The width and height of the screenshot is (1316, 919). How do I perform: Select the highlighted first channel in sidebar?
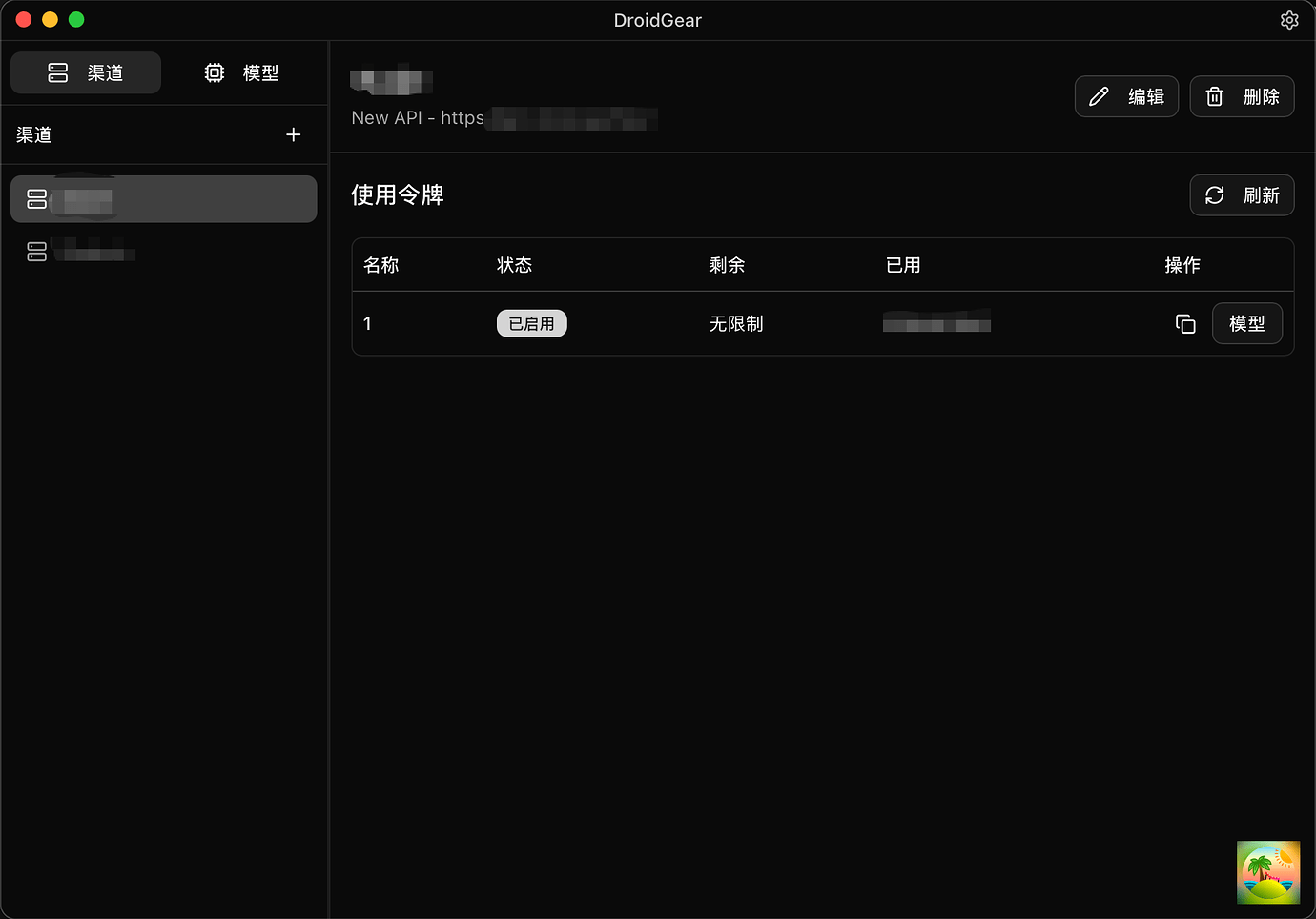click(164, 199)
